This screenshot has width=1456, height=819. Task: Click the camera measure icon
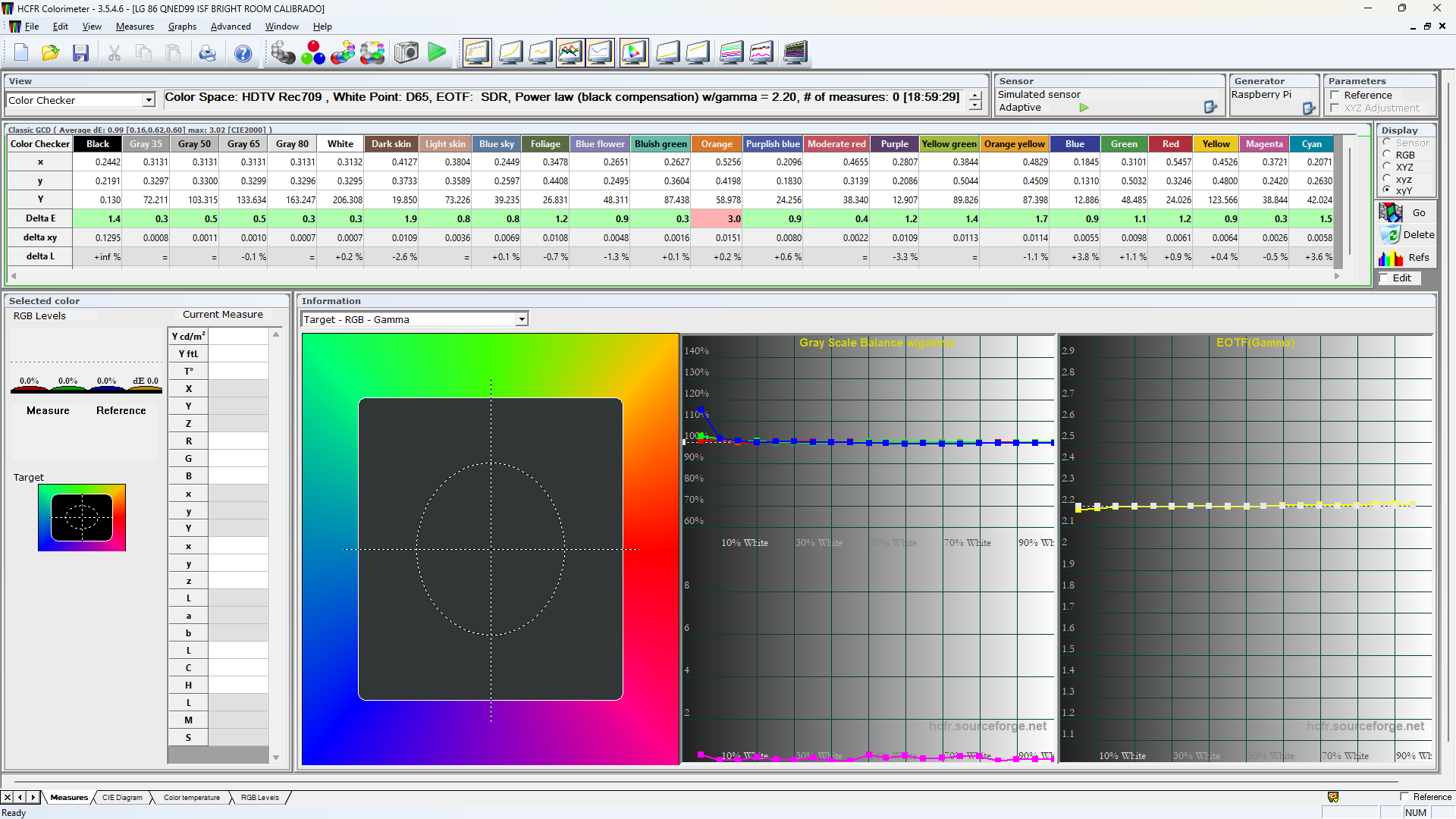406,53
